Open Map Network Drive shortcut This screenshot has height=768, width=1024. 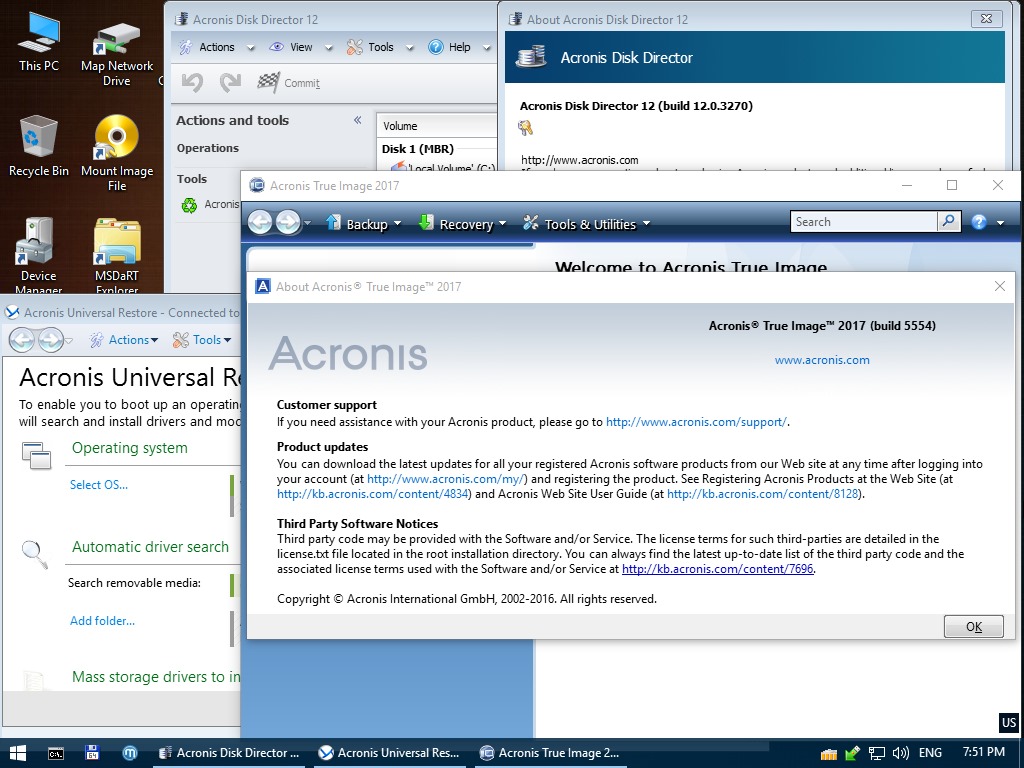[117, 56]
